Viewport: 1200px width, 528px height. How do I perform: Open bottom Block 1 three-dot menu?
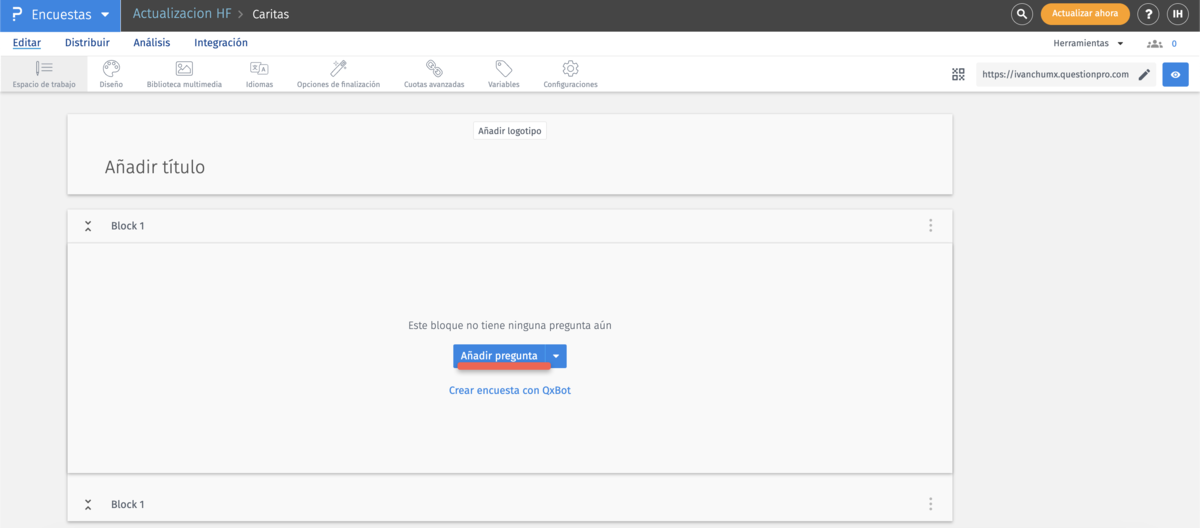pos(931,505)
